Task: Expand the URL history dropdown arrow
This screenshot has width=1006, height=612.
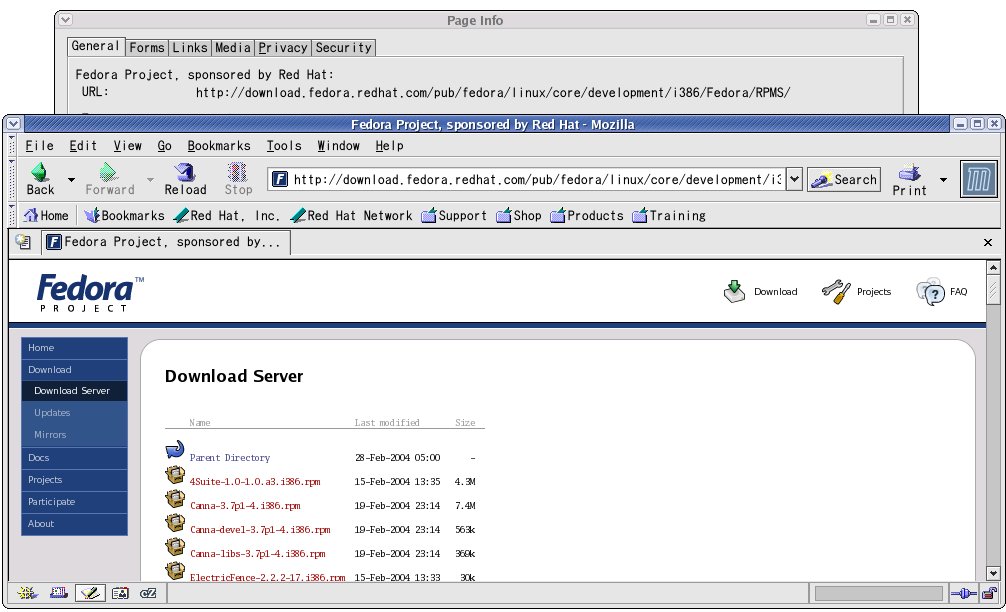Action: [794, 180]
